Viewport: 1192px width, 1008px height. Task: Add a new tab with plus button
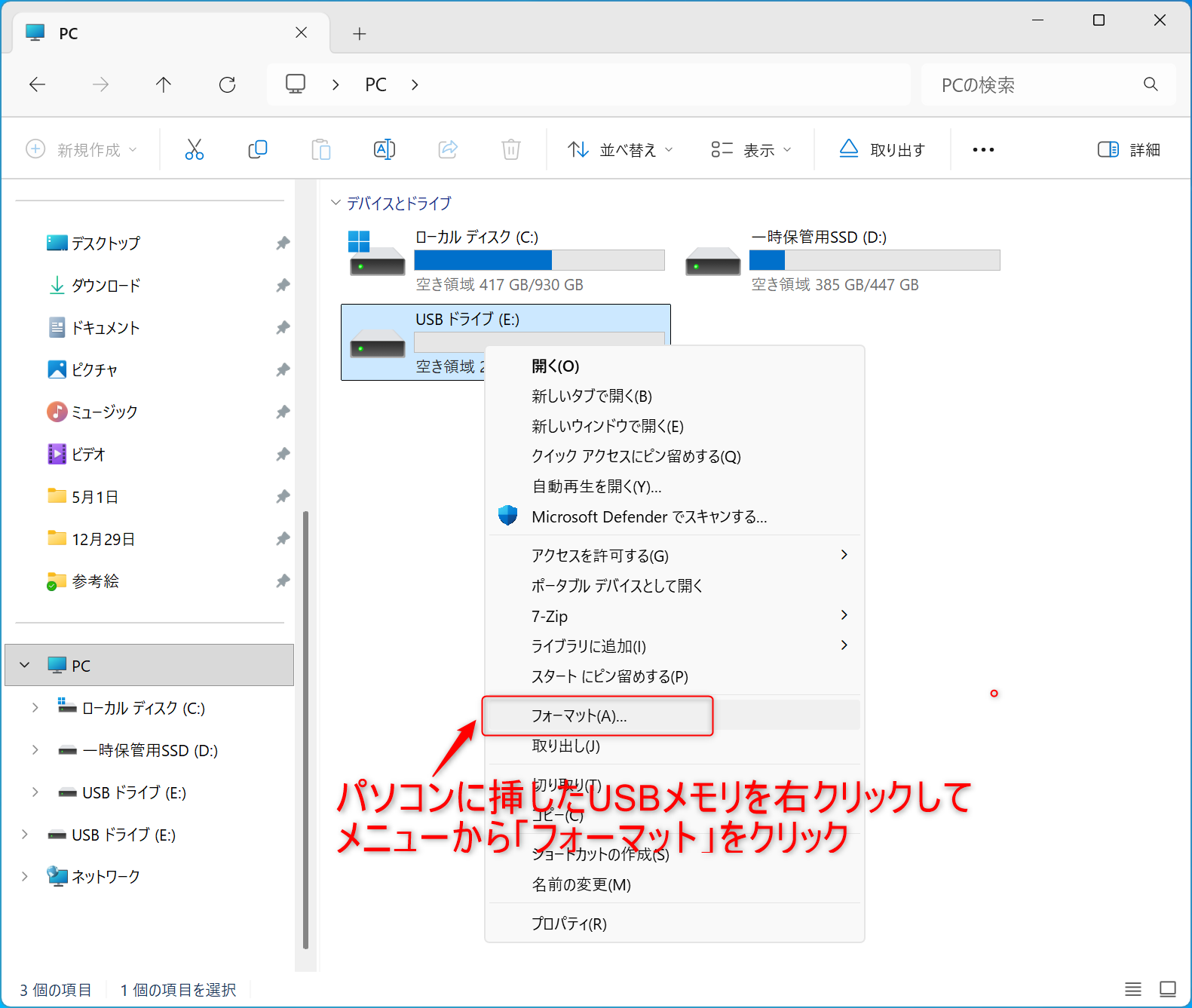pos(360,33)
